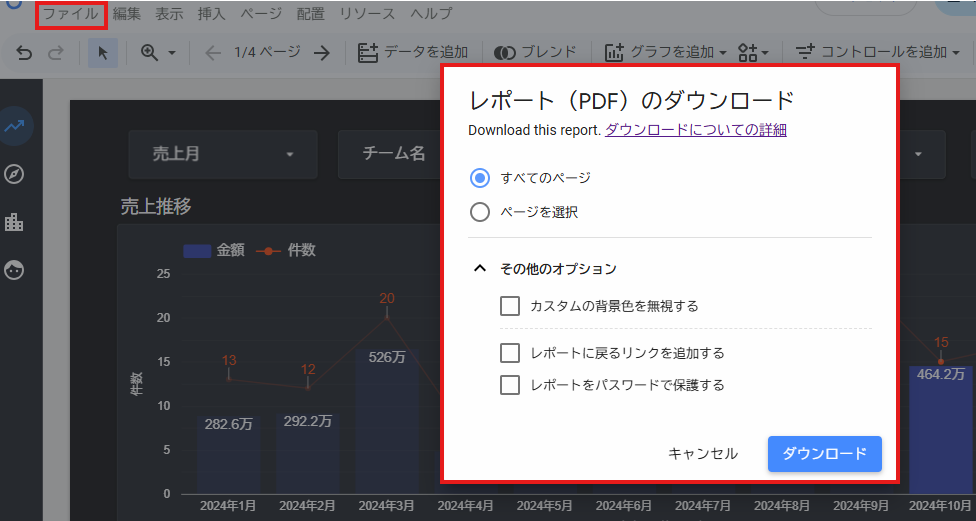Check レポートをパスワードで保護する option

[x=510, y=385]
